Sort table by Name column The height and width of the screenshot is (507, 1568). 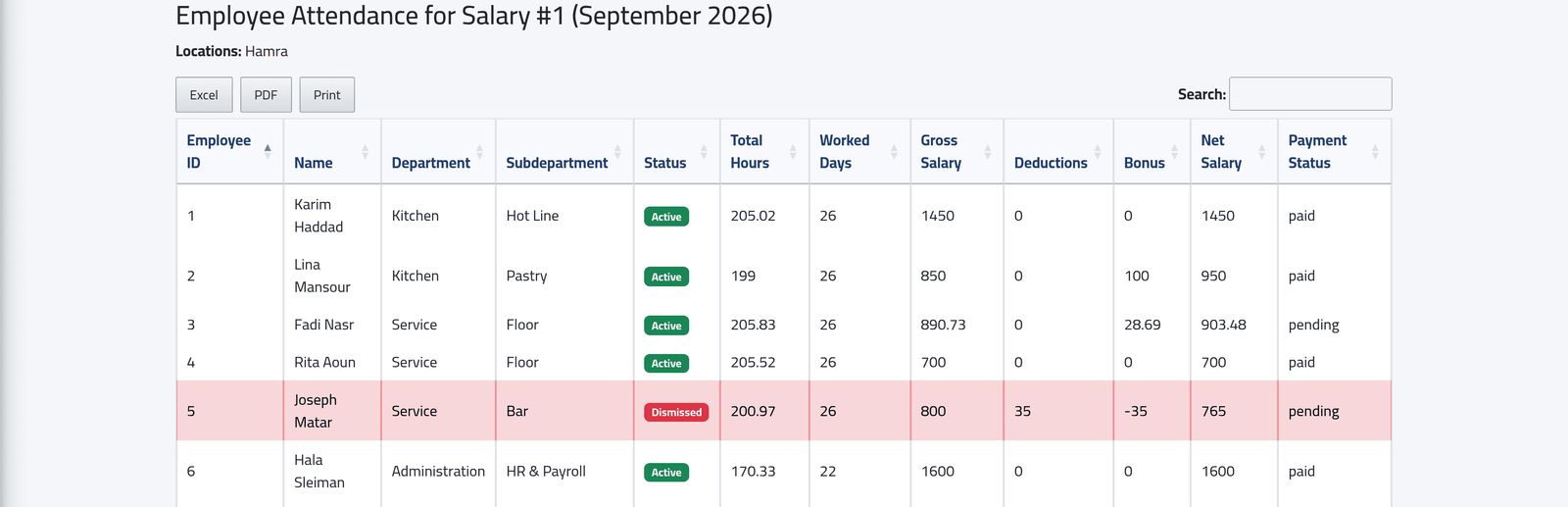click(x=332, y=152)
